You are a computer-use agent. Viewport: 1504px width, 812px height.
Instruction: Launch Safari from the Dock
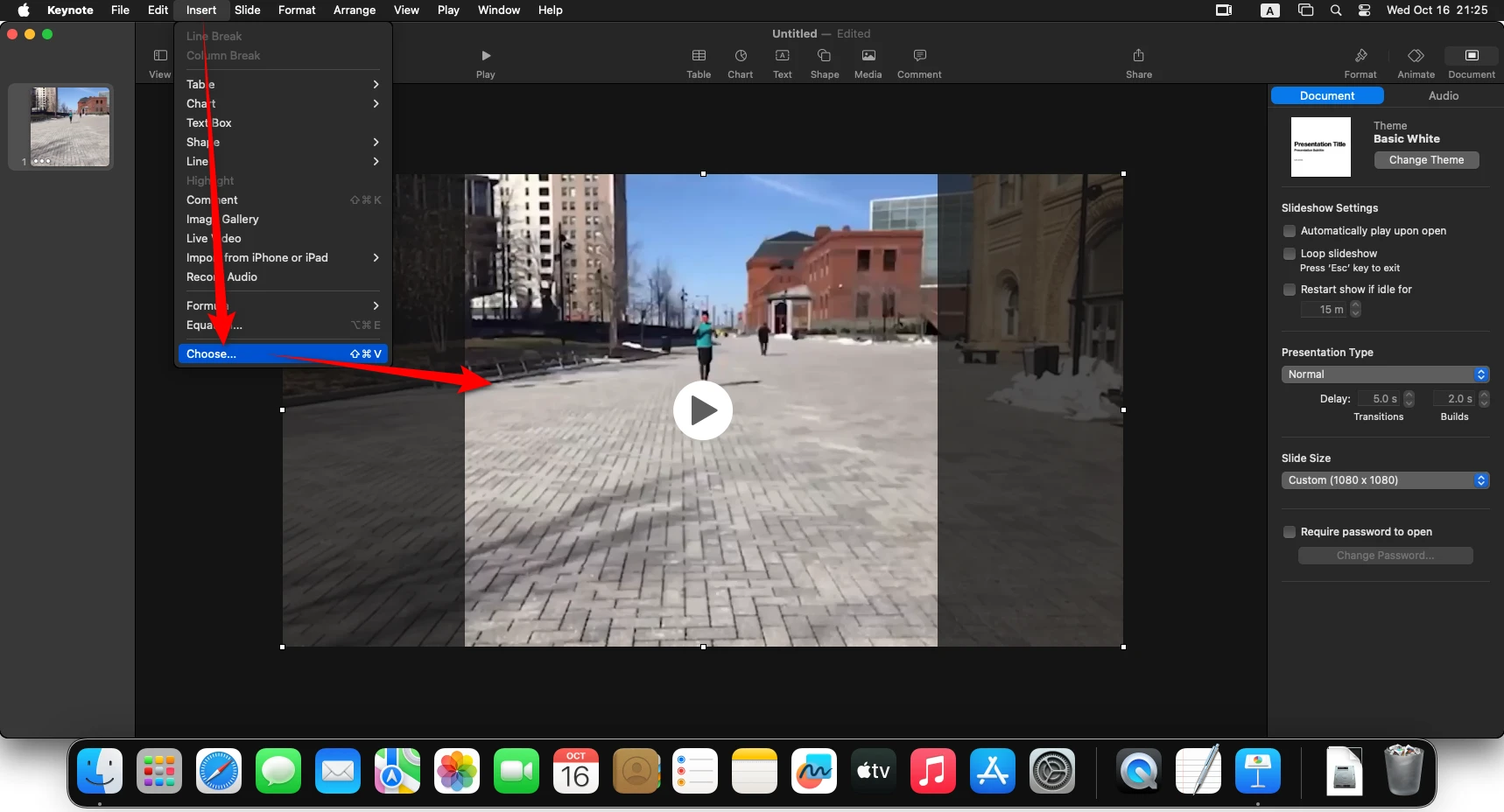point(219,772)
